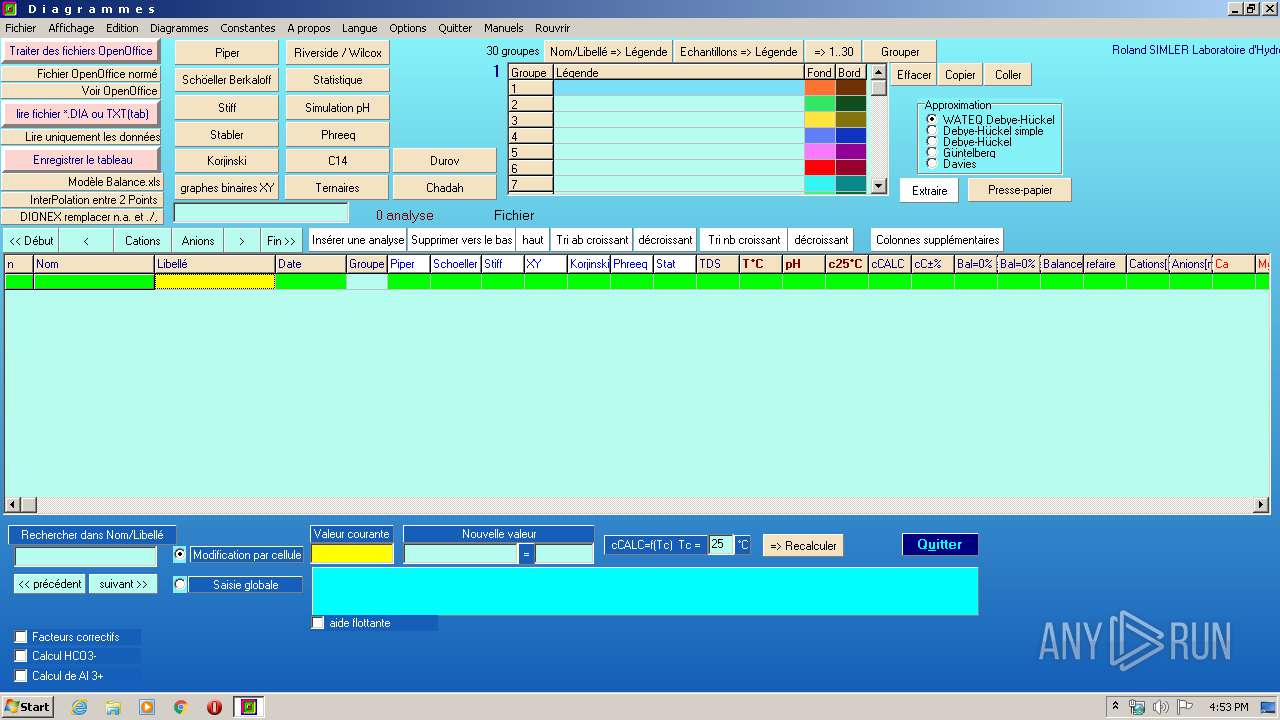The width and height of the screenshot is (1280, 720).
Task: Select WATEQ Debye-Hückel approximation
Action: tap(933, 120)
